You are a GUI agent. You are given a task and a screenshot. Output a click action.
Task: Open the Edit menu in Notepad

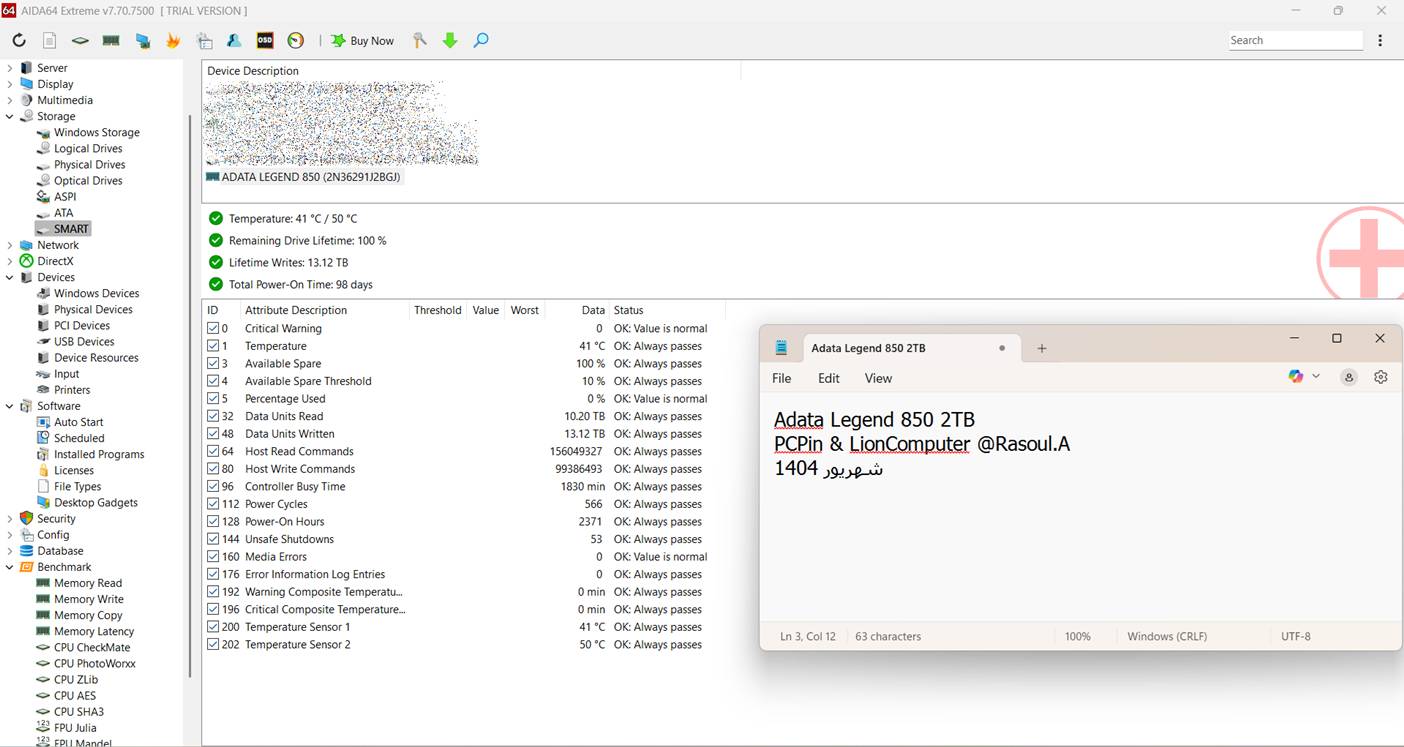(829, 378)
